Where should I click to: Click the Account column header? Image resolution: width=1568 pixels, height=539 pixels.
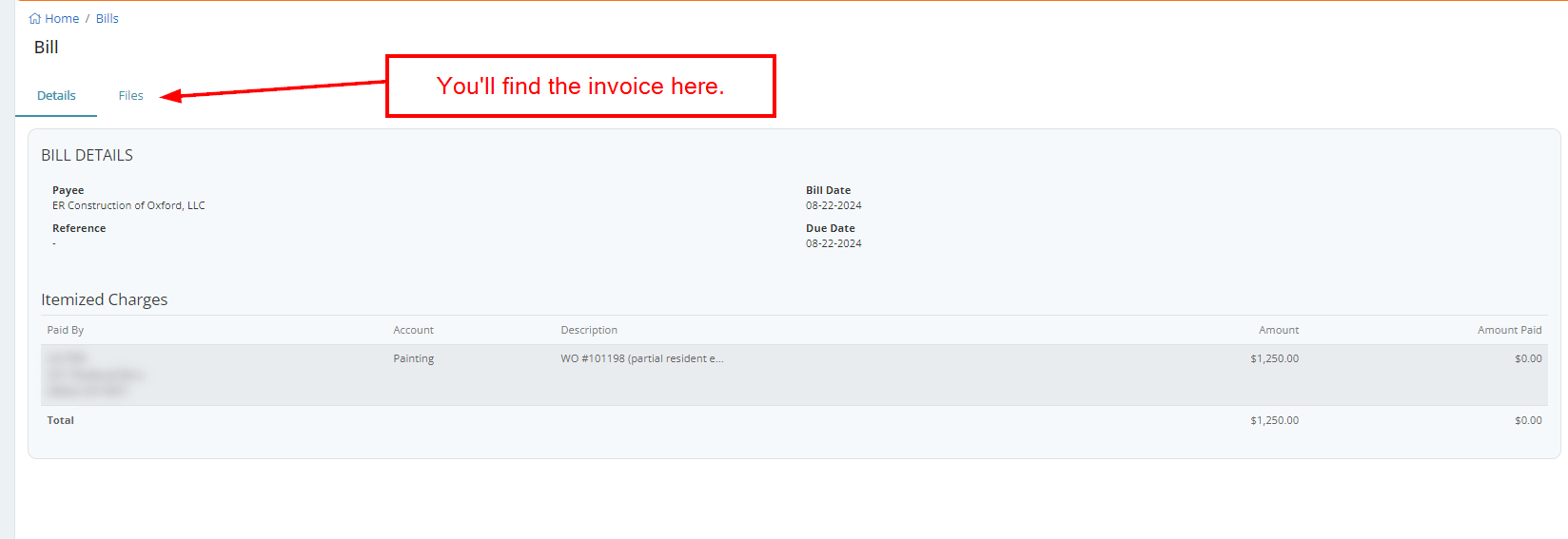click(413, 330)
